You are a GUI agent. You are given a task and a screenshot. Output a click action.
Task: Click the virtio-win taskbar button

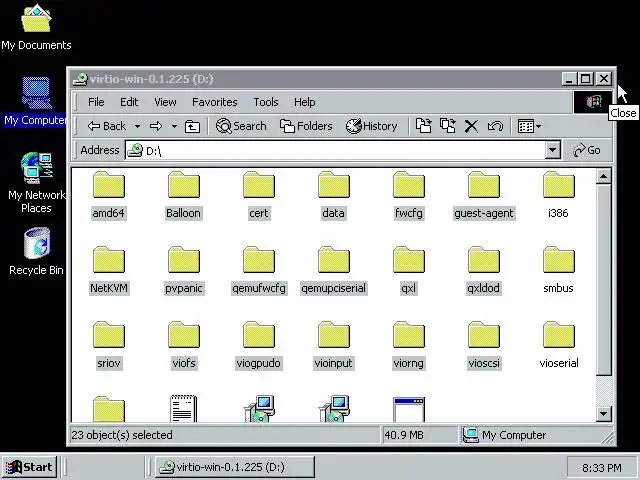point(235,467)
